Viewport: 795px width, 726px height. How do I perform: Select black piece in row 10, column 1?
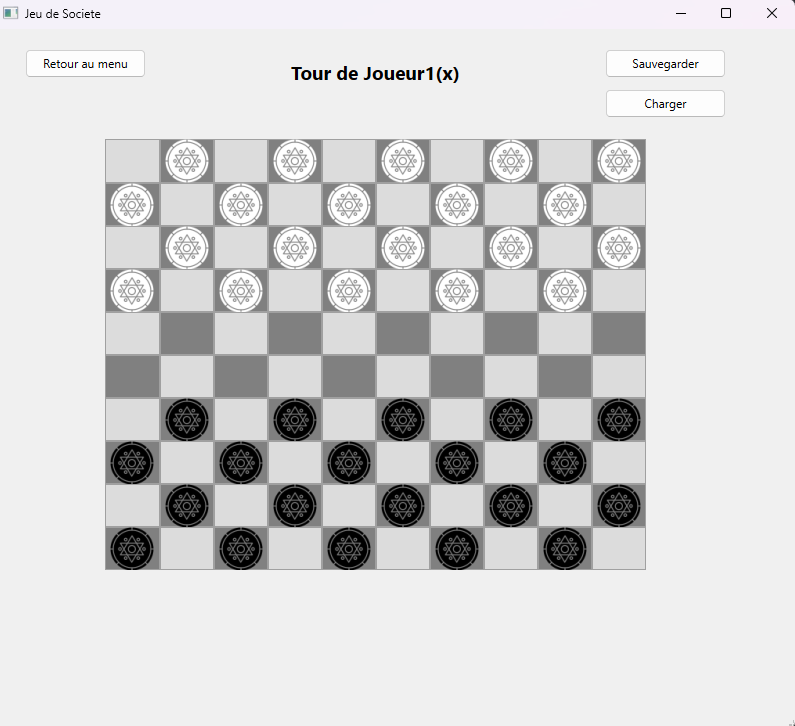pos(132,549)
